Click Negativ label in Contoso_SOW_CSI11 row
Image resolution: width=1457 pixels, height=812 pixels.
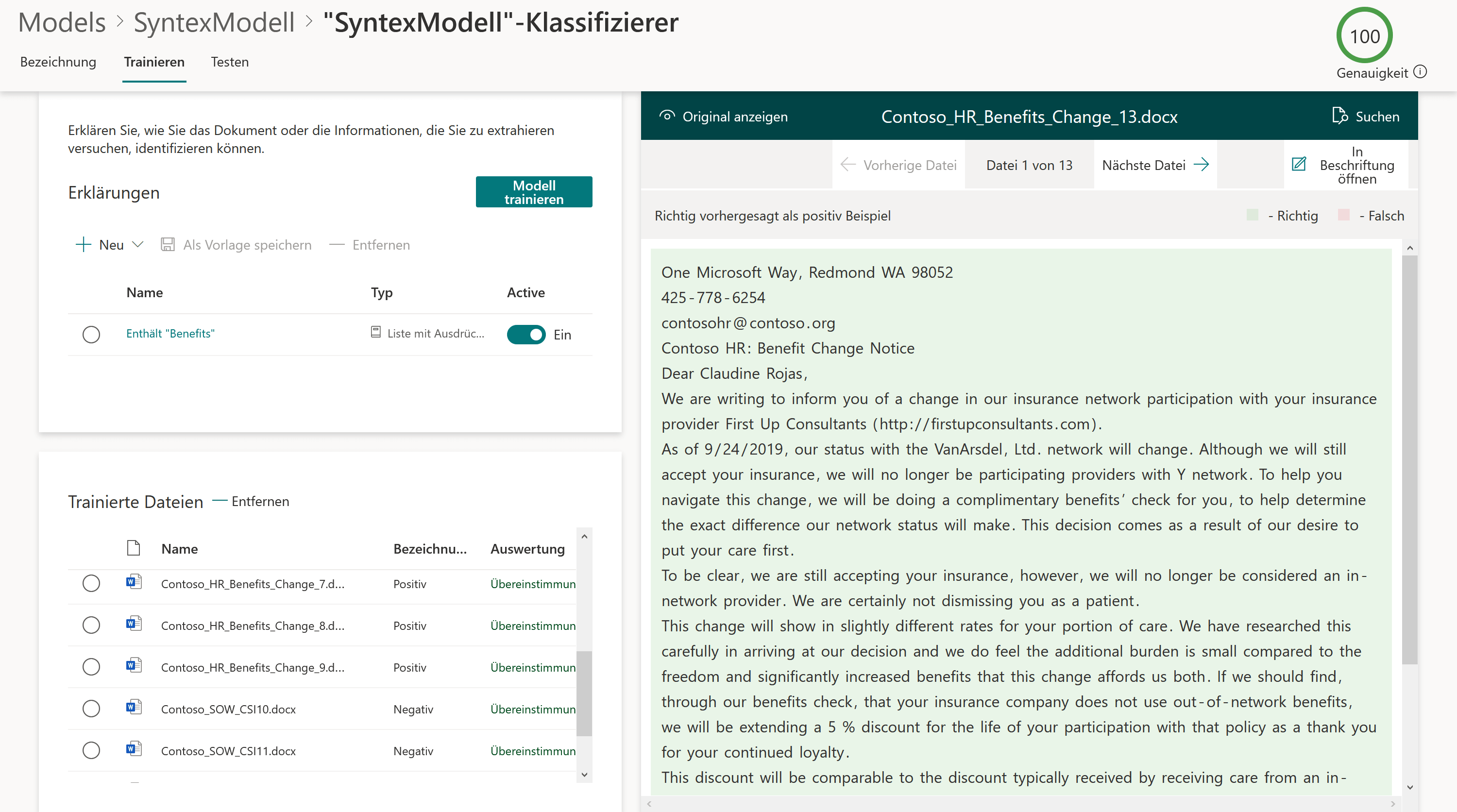tap(413, 750)
